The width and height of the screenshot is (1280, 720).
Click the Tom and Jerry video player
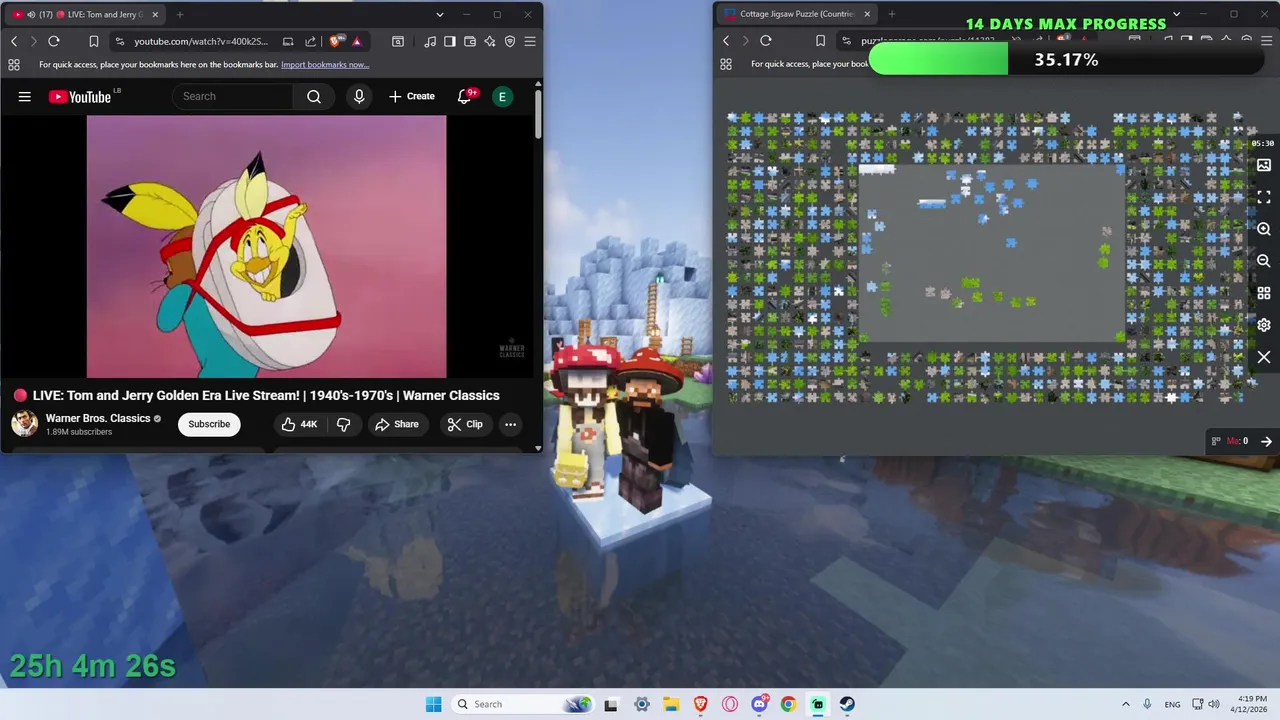tap(266, 246)
